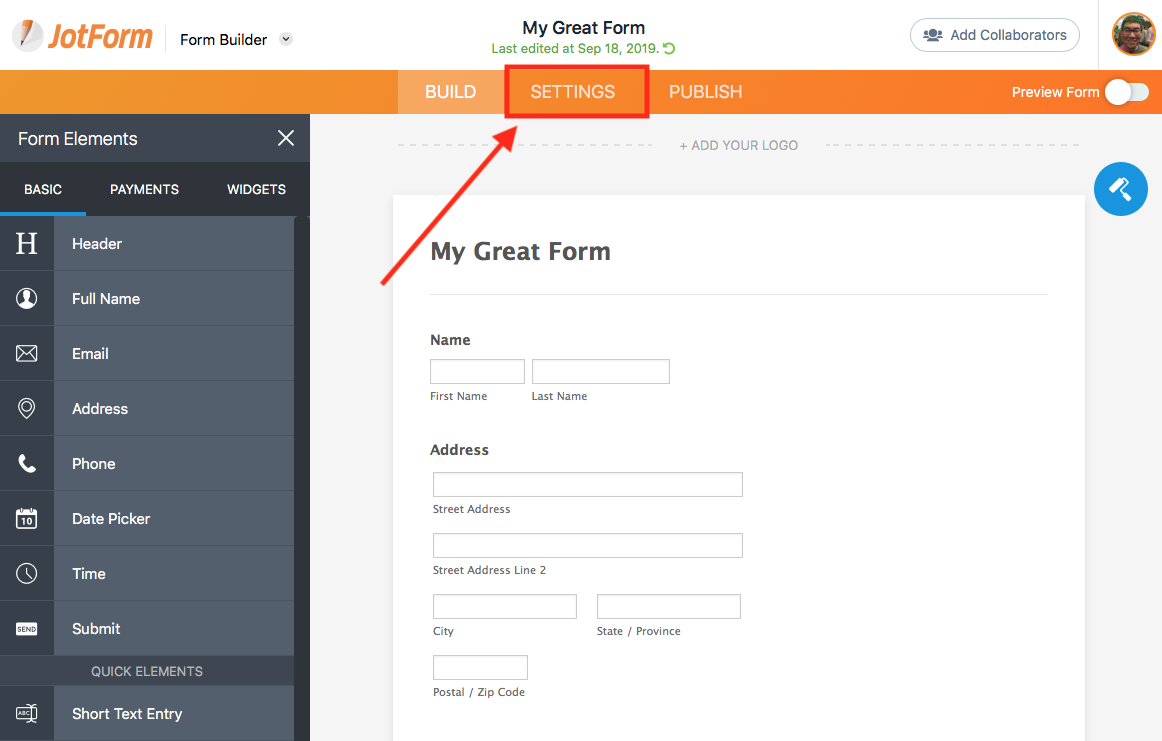This screenshot has width=1162, height=741.
Task: Switch to the WIDGETS tab
Action: point(255,189)
